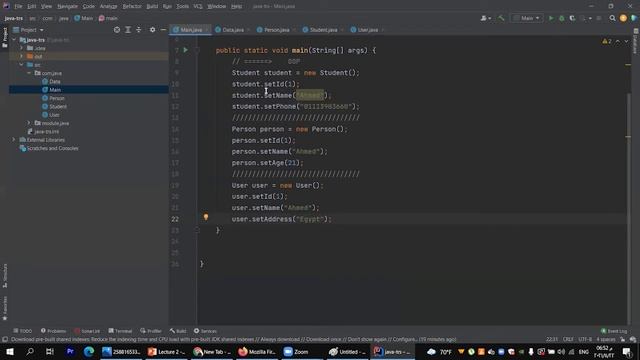Click Collapse All icon in Project panel
Viewport: 640px width, 360px height.
pyautogui.click(x=139, y=30)
